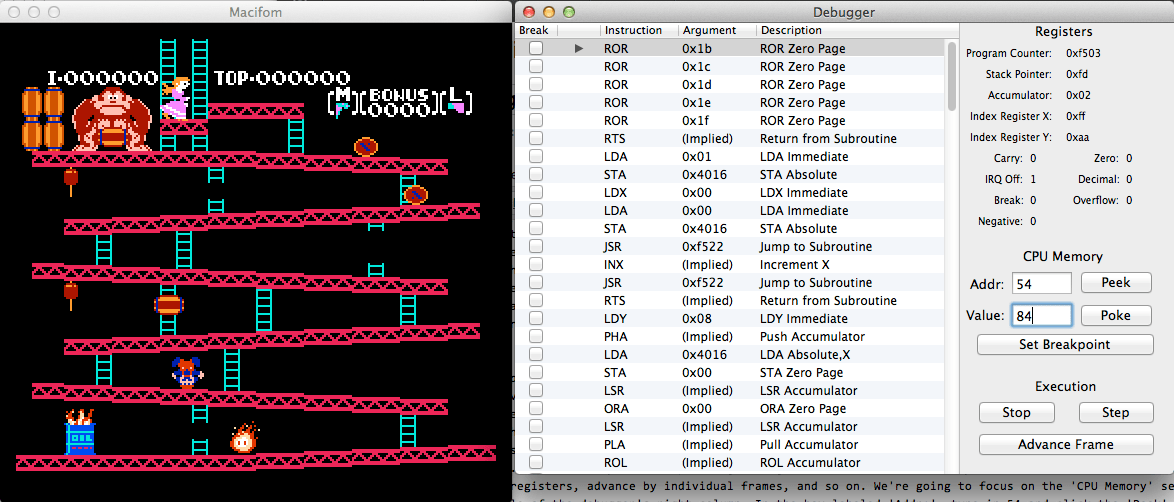Click the Macifom window title bar
This screenshot has height=502, width=1174.
256,12
